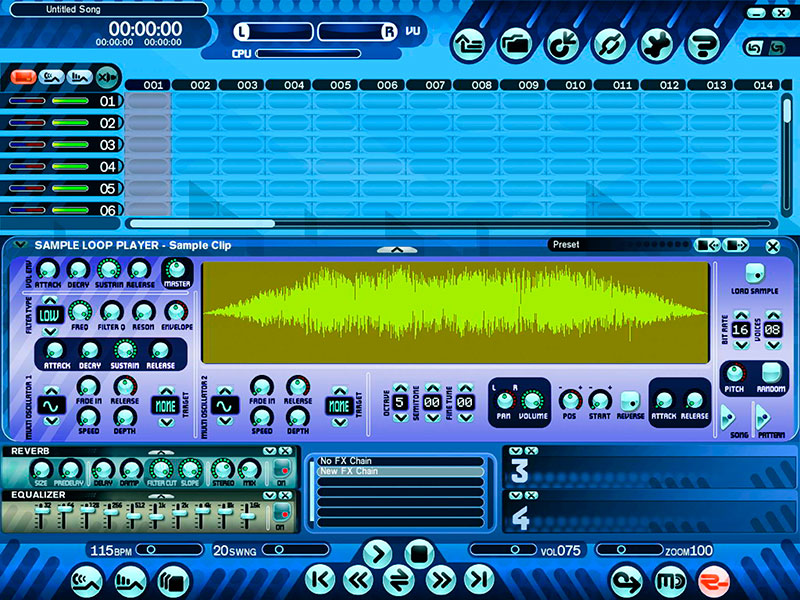Trigger the Random button in the sample player
Image resolution: width=800 pixels, height=600 pixels.
[x=770, y=374]
